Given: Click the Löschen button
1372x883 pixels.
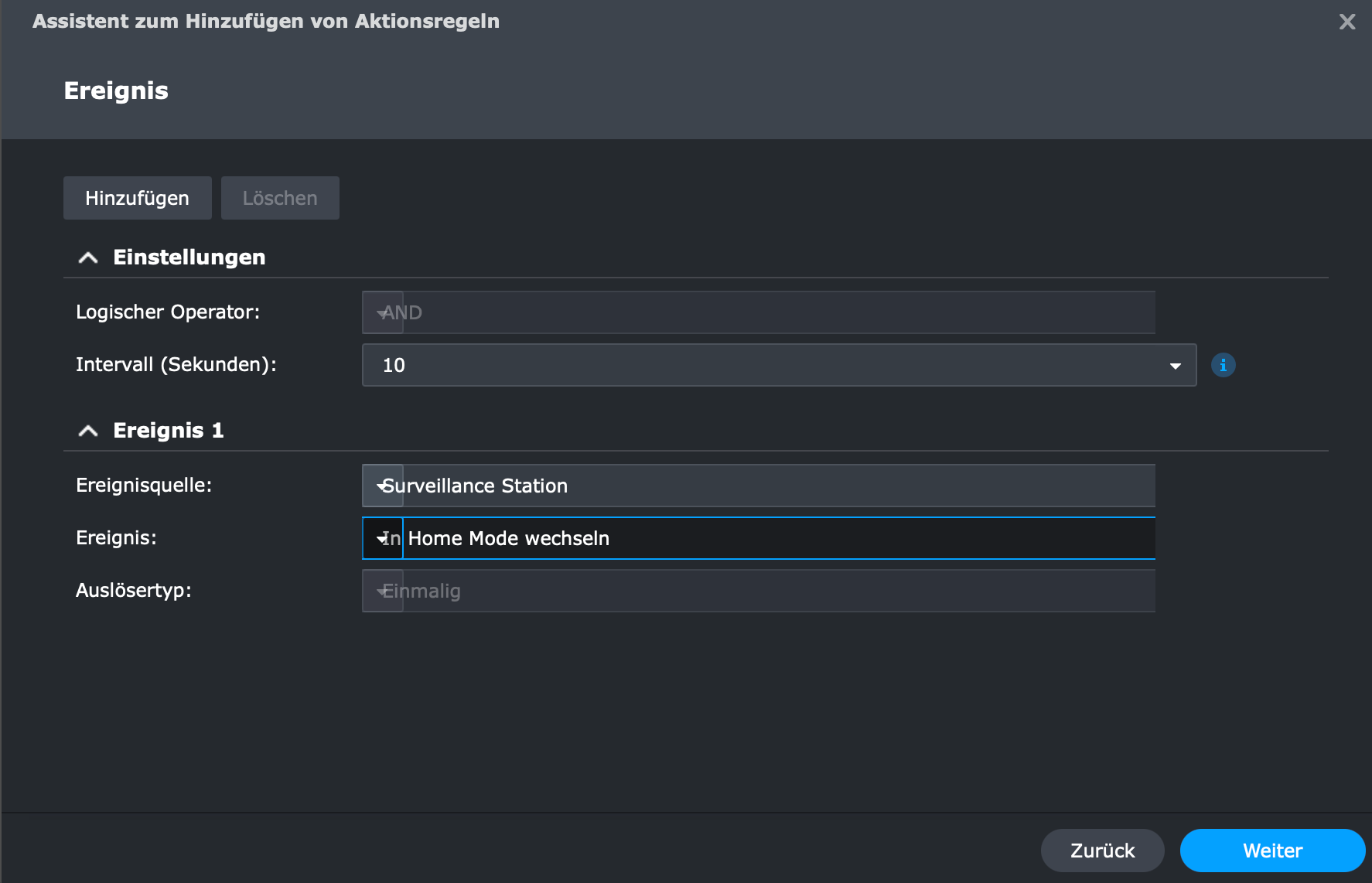Looking at the screenshot, I should tap(280, 198).
